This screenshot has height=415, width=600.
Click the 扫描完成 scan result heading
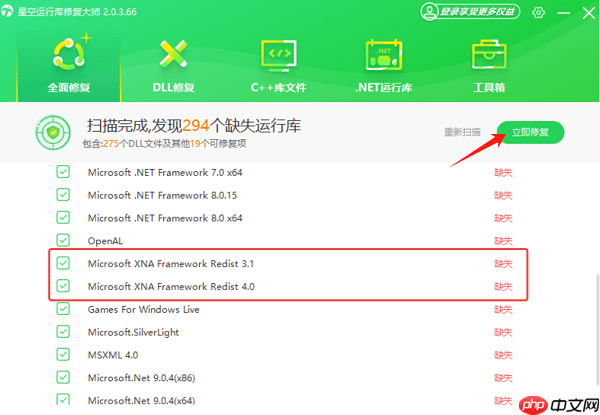(x=194, y=125)
